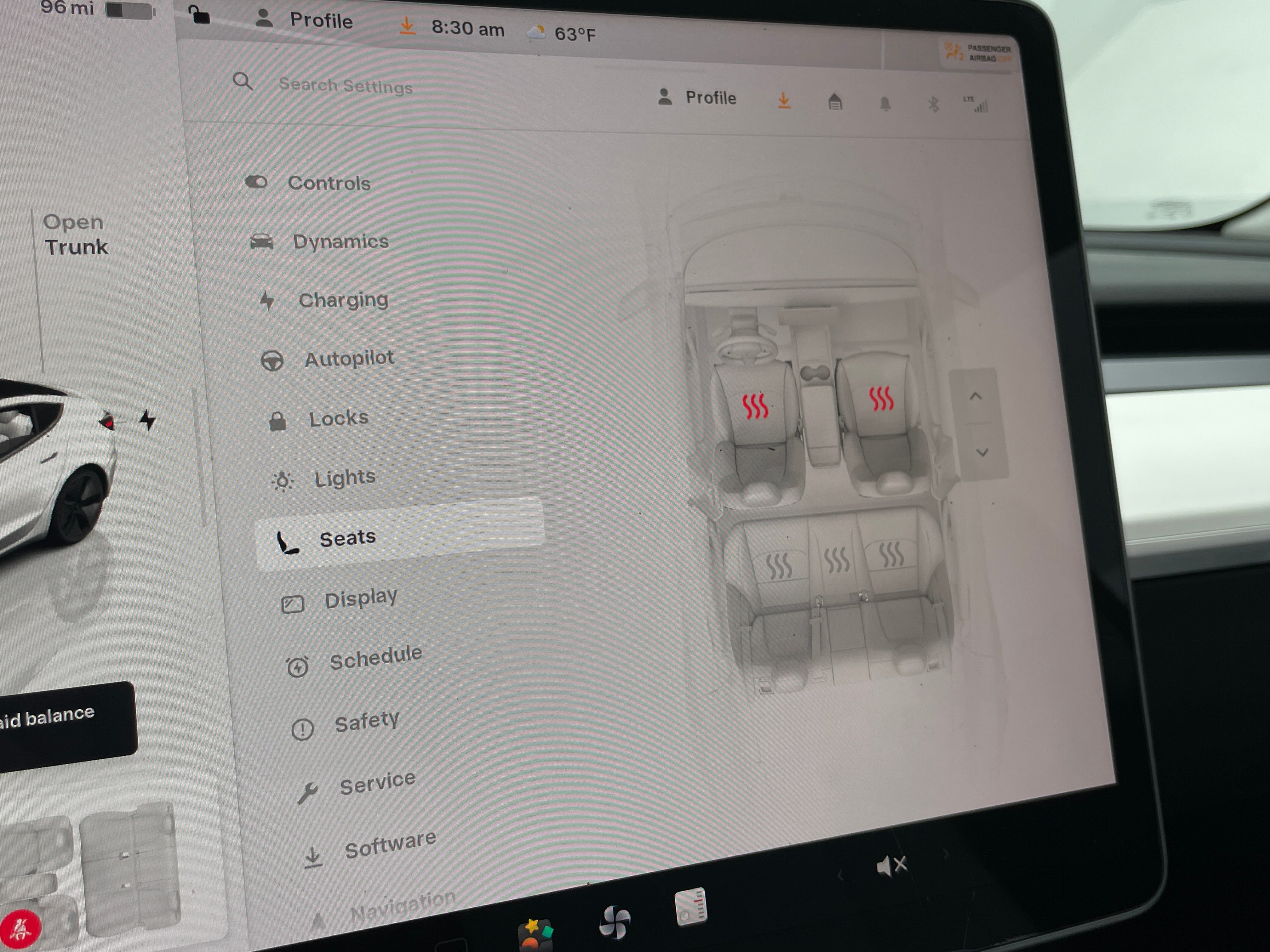Tap the charge port lightning bolt icon

147,419
